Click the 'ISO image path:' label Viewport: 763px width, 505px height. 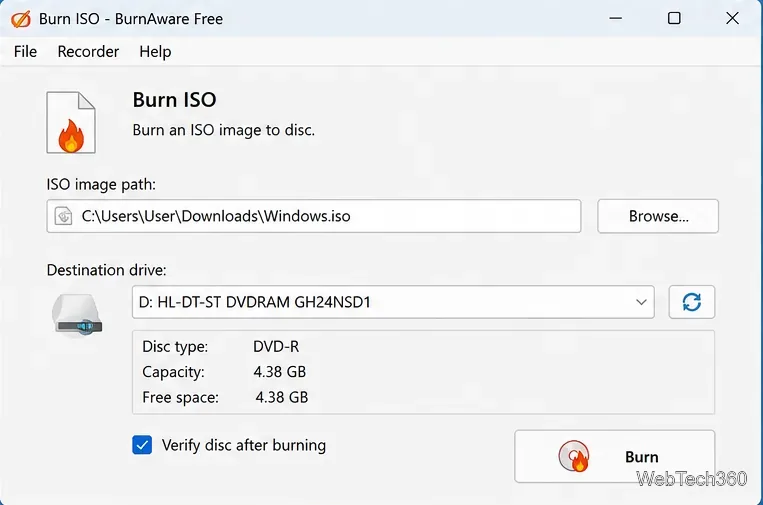click(101, 184)
